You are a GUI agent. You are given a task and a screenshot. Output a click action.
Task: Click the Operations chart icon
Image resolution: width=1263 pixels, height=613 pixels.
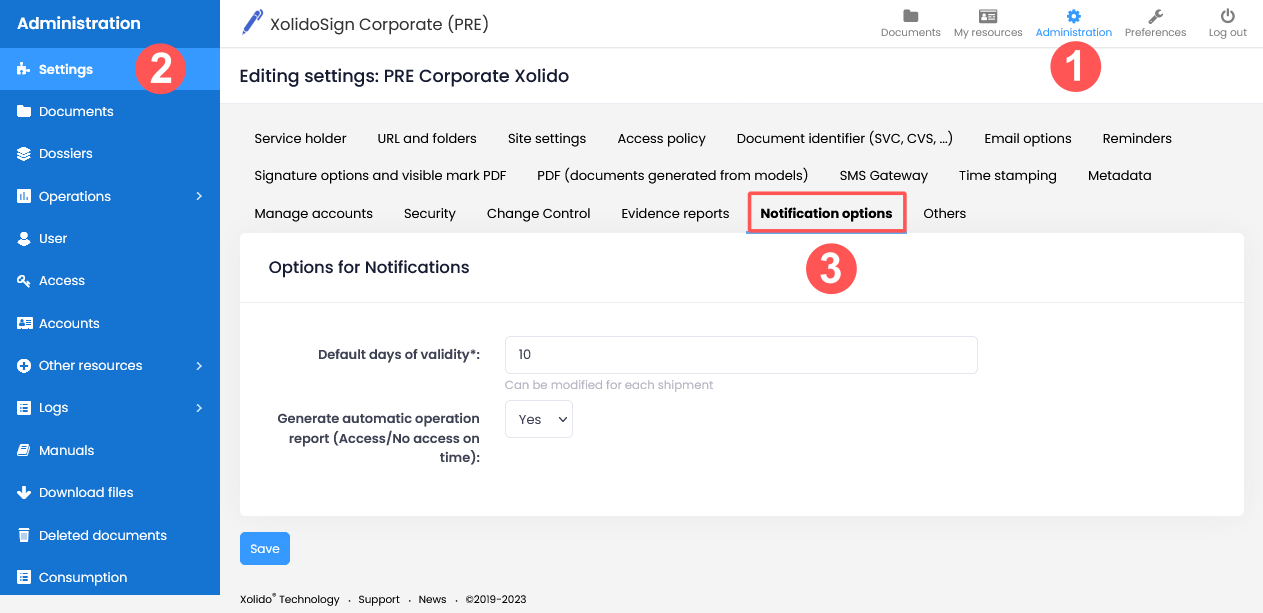point(24,196)
